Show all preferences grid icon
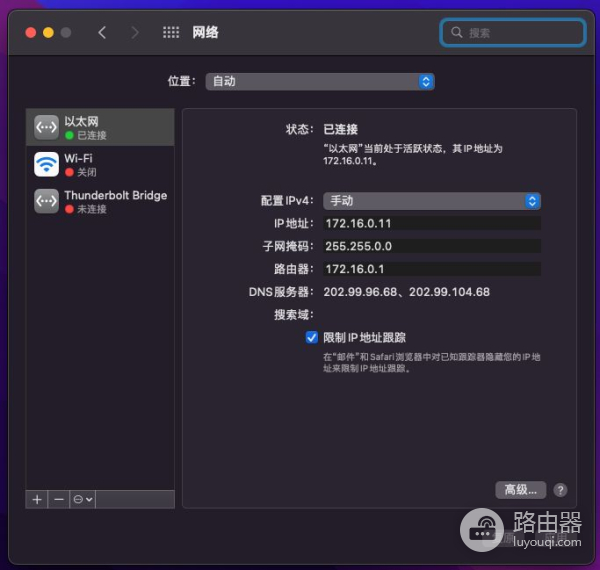 (171, 33)
